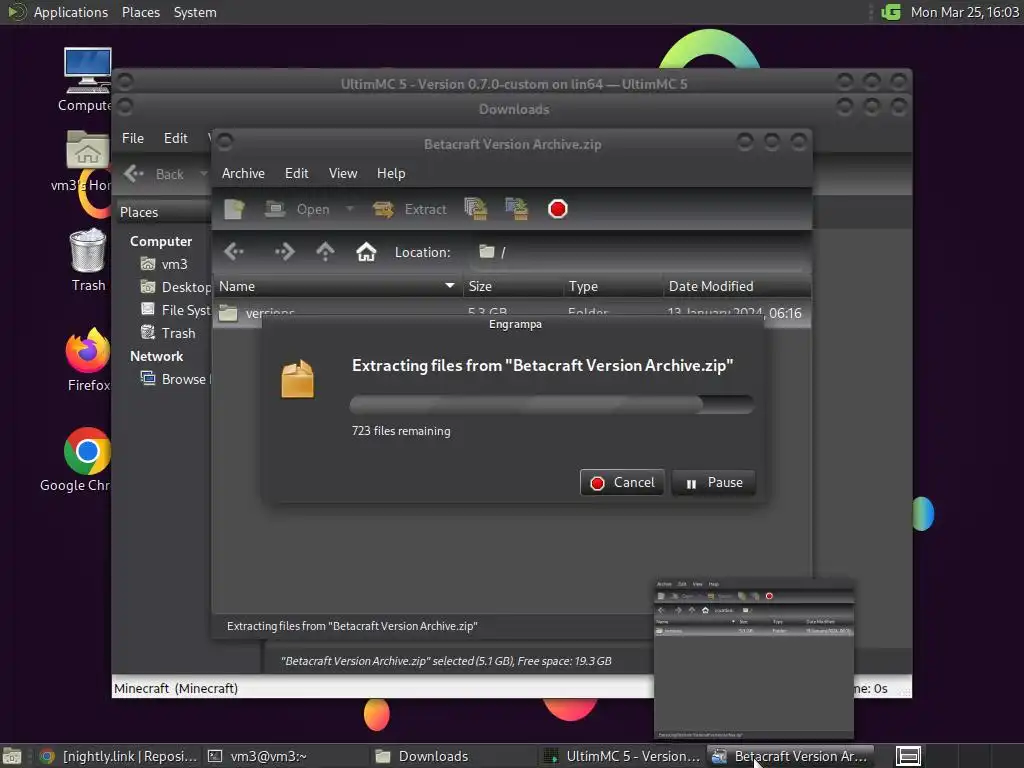This screenshot has width=1024, height=768.
Task: Pause the extraction
Action: point(714,483)
